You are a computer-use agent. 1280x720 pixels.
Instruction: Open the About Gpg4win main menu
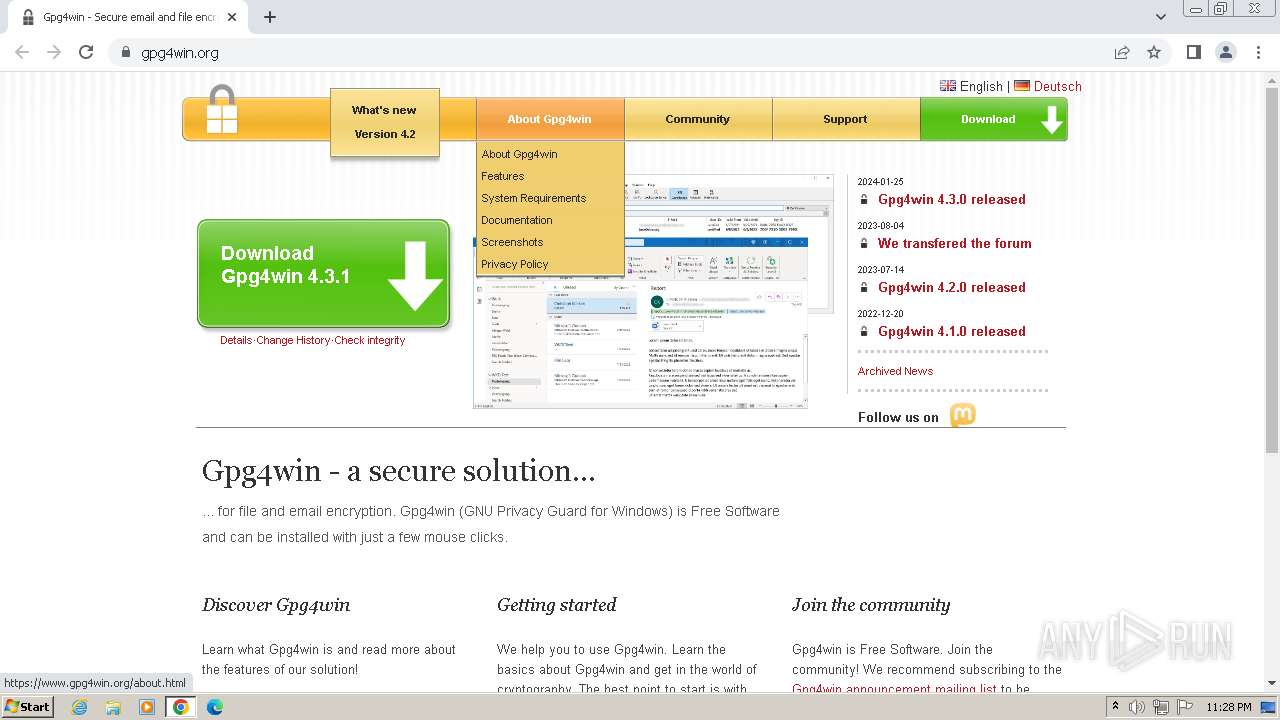[550, 119]
